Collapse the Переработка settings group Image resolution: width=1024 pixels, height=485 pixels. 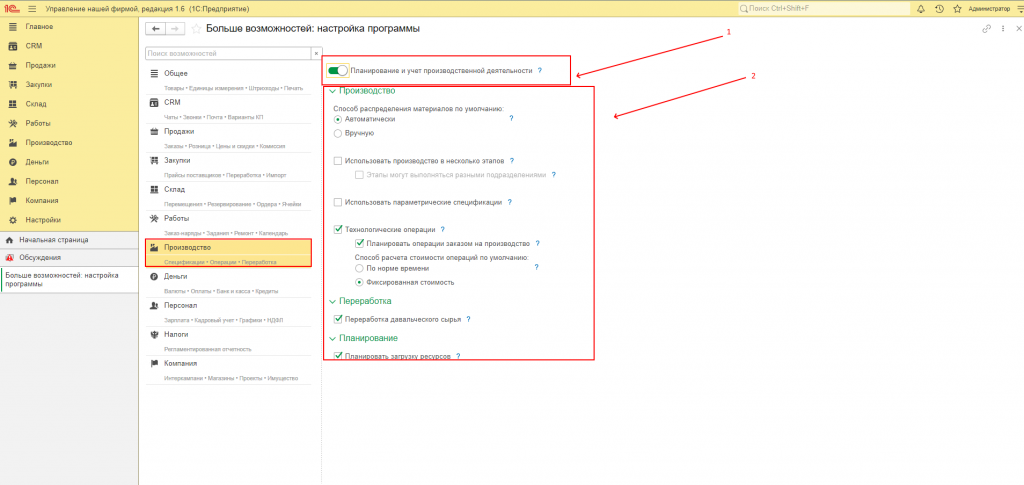(333, 302)
